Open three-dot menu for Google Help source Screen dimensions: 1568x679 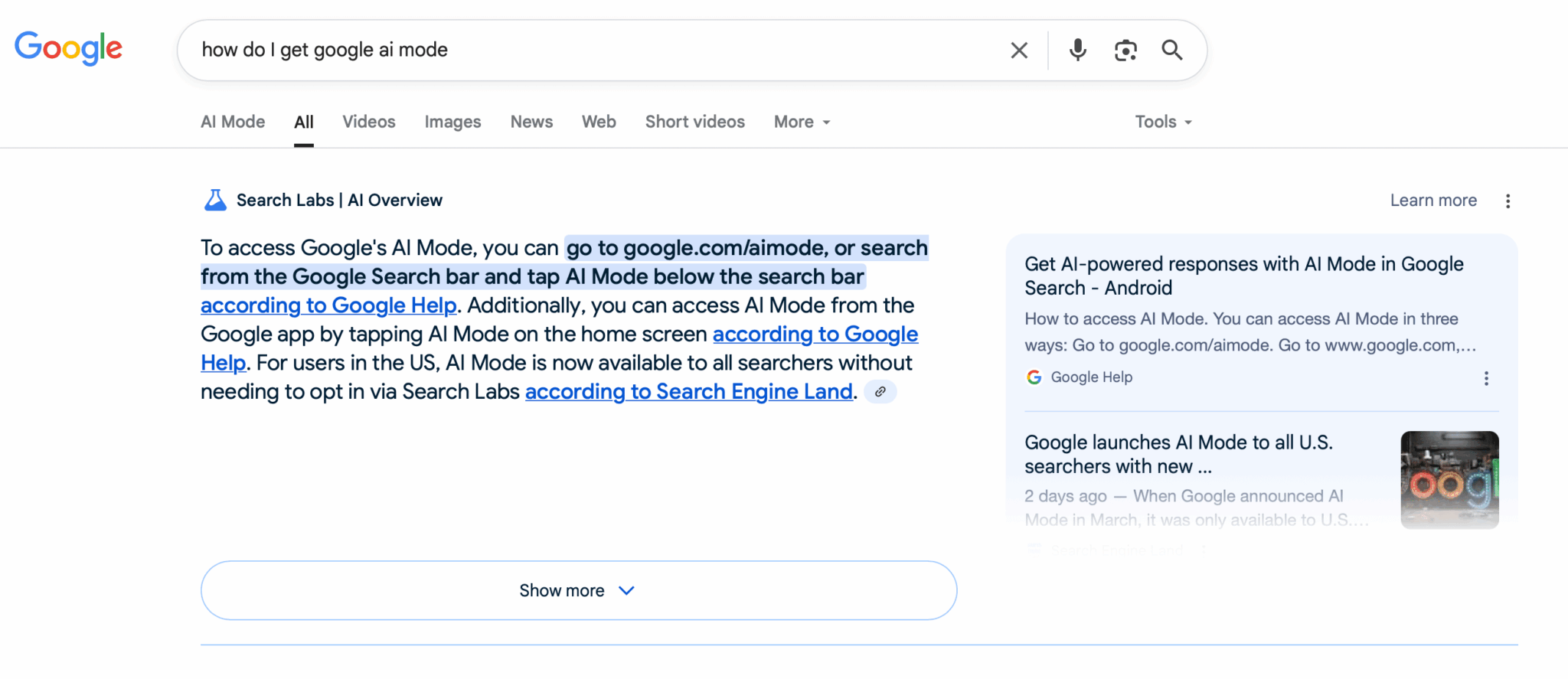tap(1486, 378)
